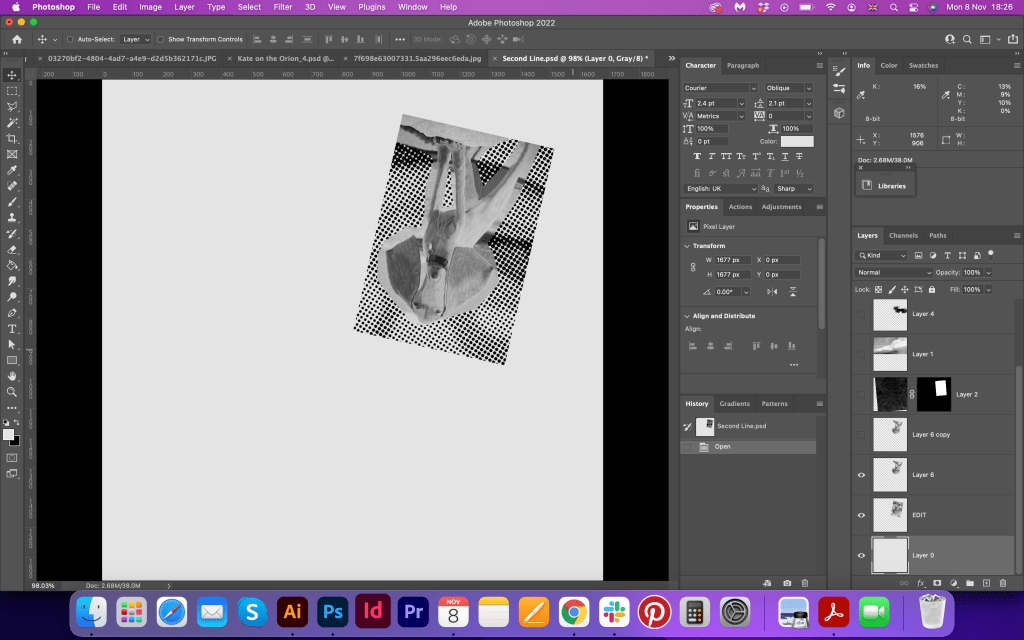Click the Libraries panel button
The height and width of the screenshot is (640, 1024).
tap(883, 186)
